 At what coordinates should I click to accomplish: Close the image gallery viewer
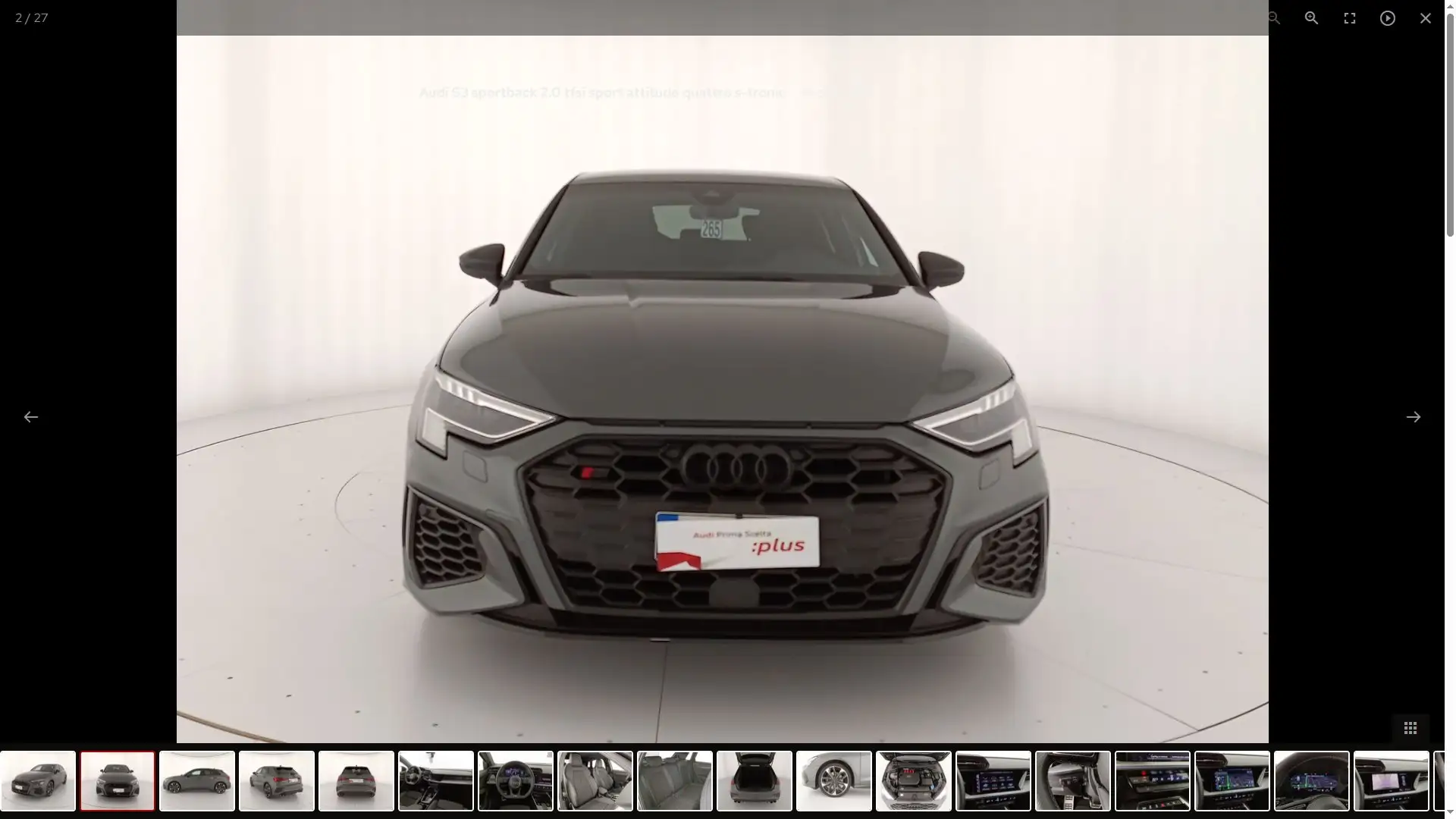point(1425,18)
